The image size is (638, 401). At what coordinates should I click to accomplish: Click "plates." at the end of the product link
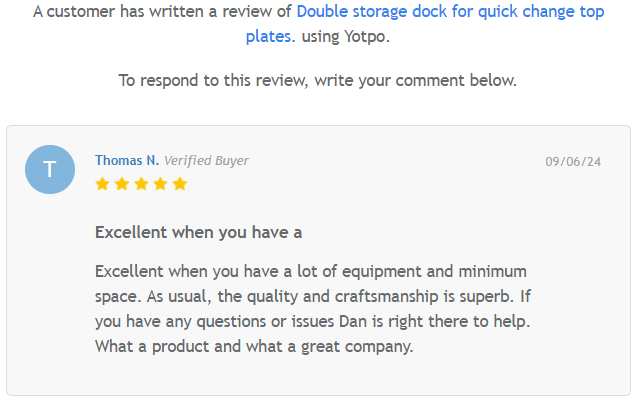tap(270, 36)
